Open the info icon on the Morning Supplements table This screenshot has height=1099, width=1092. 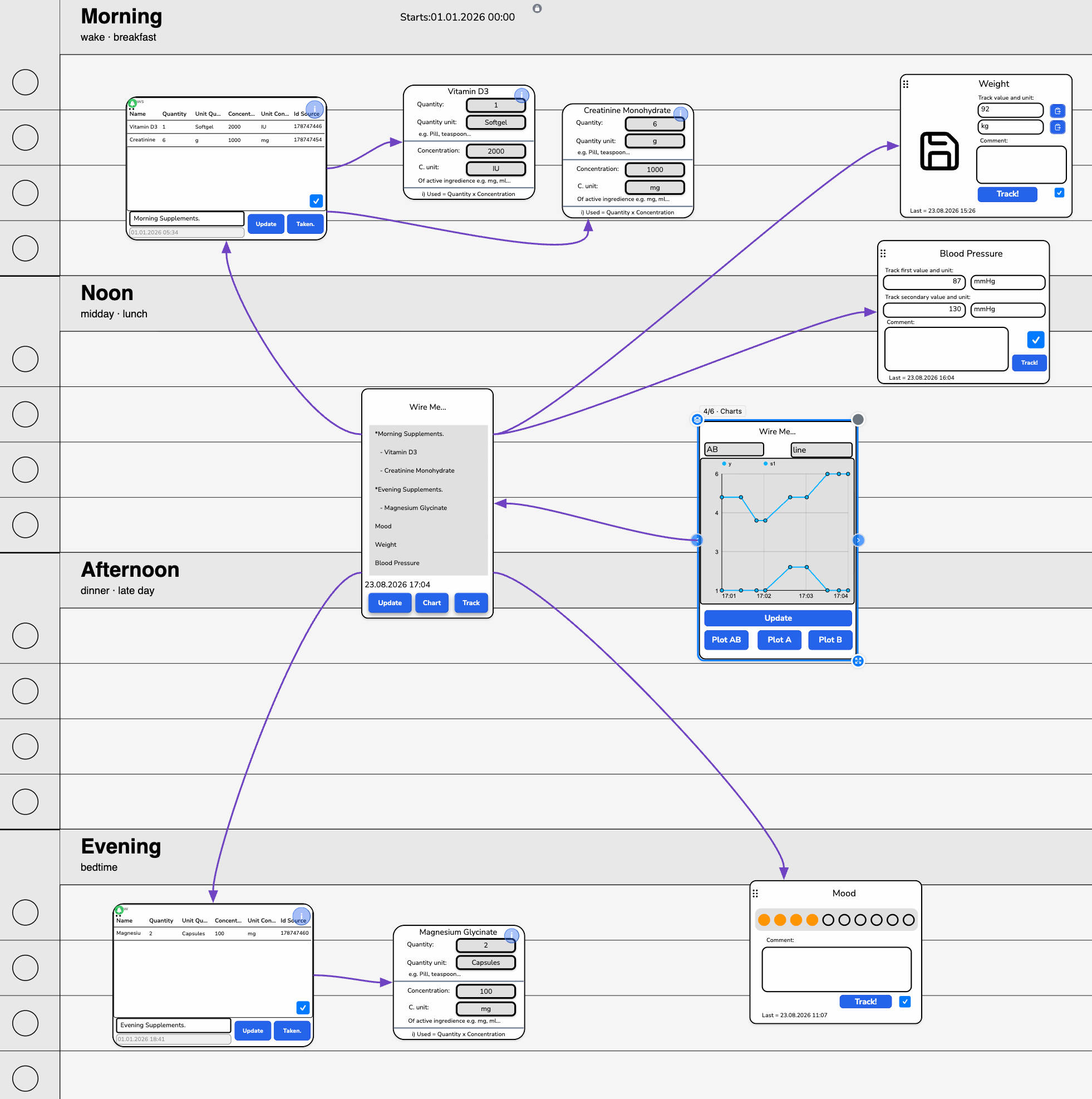click(x=314, y=109)
